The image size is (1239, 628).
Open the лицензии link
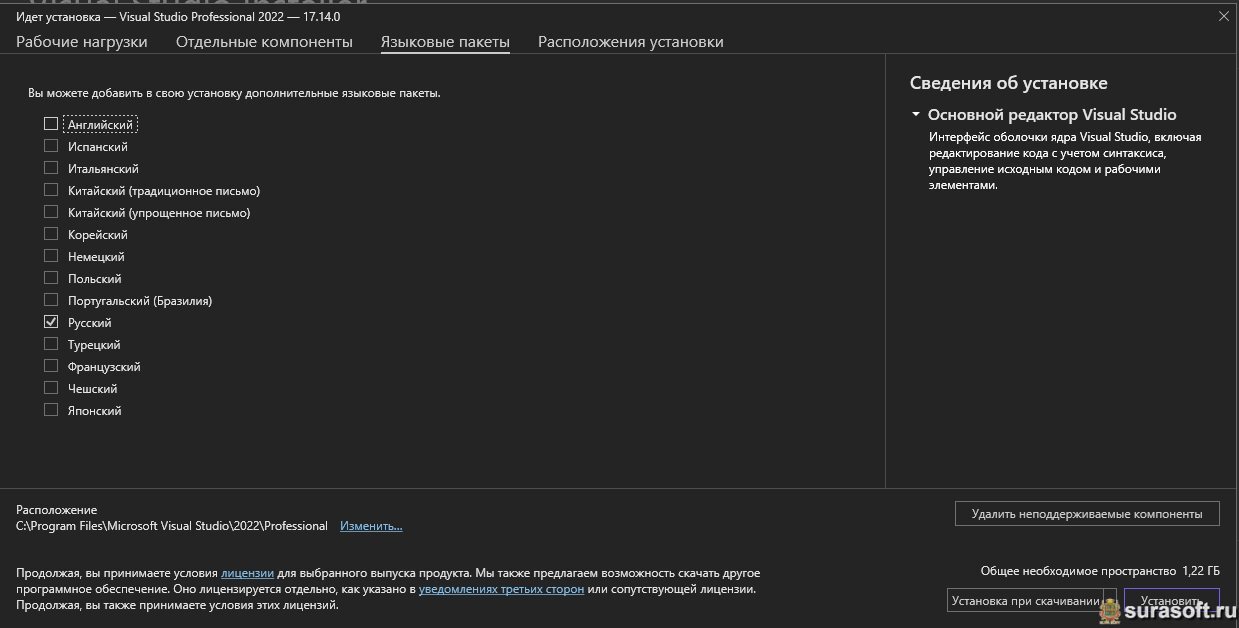click(247, 573)
